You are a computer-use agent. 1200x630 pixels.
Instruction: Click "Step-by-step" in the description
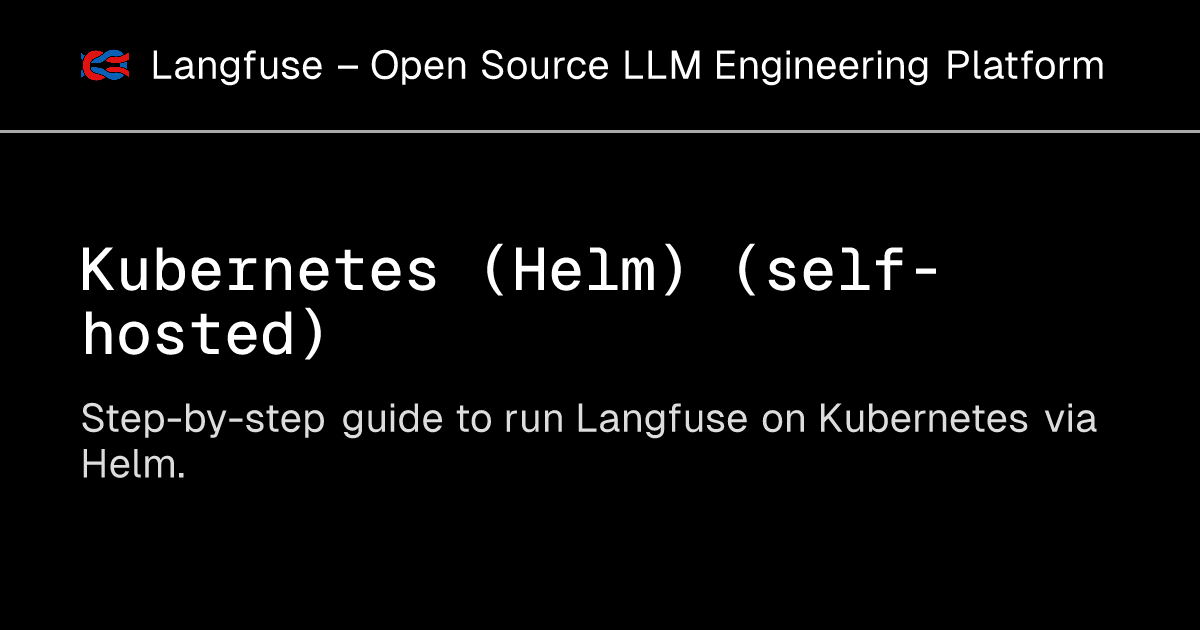203,420
